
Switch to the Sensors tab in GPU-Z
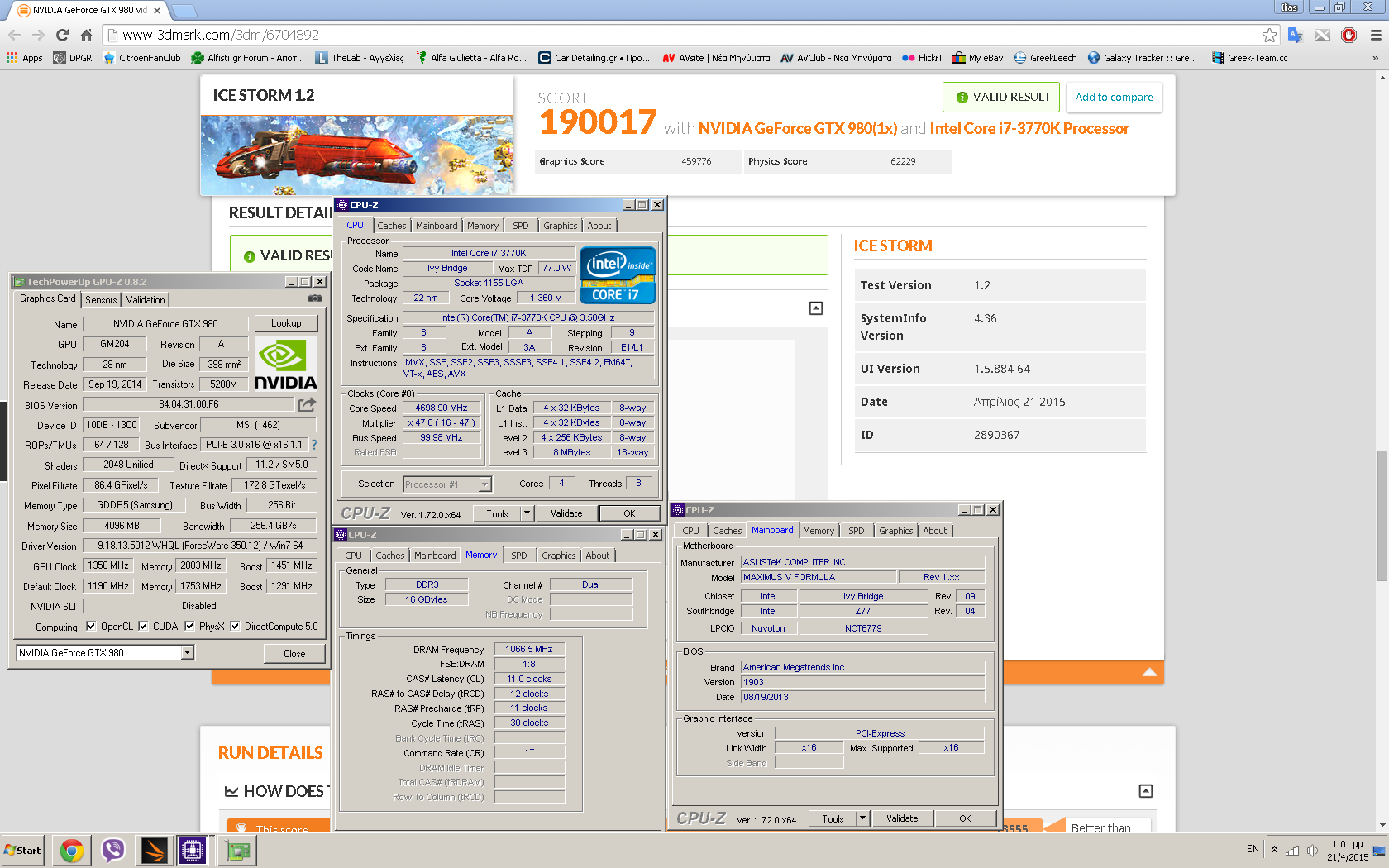(101, 300)
